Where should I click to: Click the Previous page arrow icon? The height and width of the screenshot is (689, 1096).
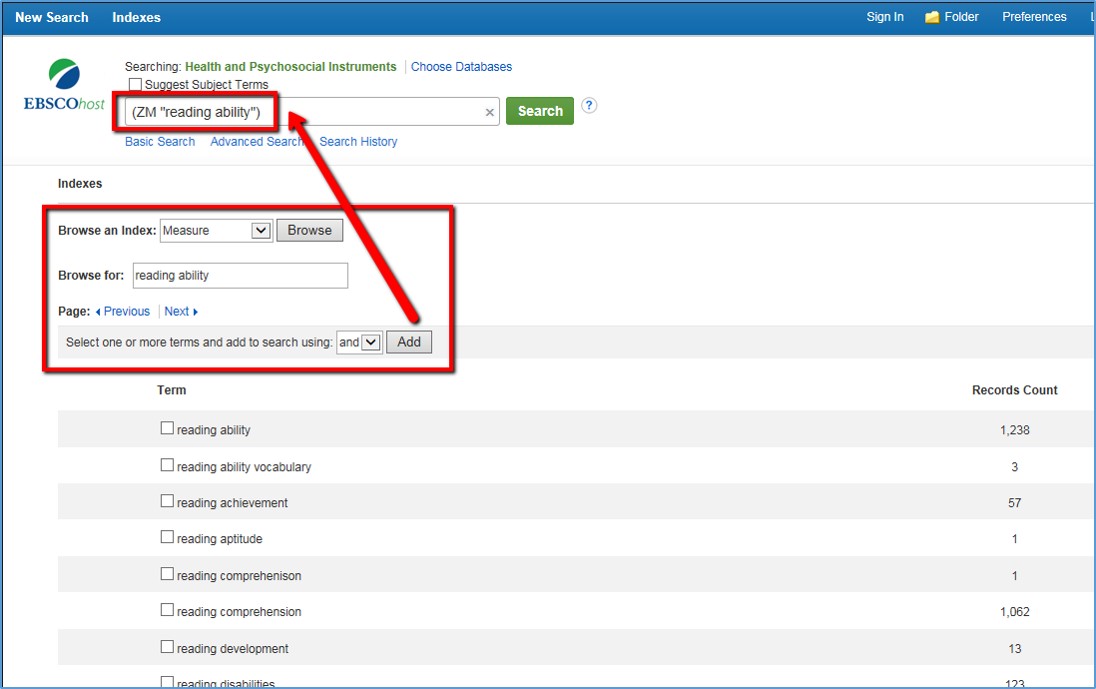[x=98, y=312]
